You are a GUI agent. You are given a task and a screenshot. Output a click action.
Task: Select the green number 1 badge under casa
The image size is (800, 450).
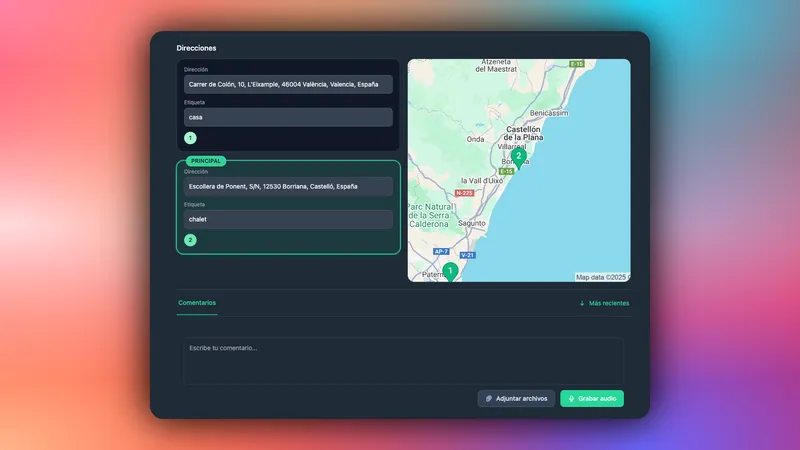click(x=190, y=138)
